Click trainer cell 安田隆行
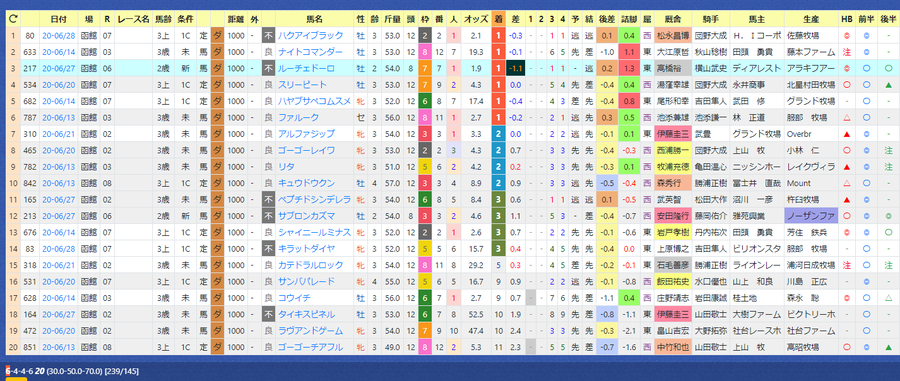 [x=672, y=216]
